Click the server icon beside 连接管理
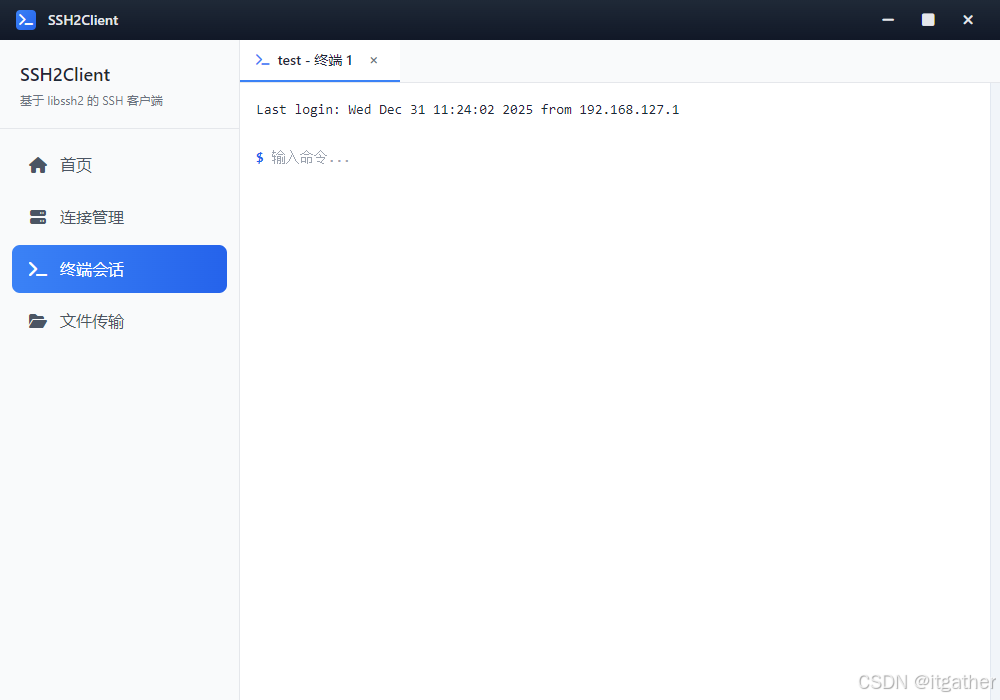Image resolution: width=1000 pixels, height=700 pixels. [38, 217]
